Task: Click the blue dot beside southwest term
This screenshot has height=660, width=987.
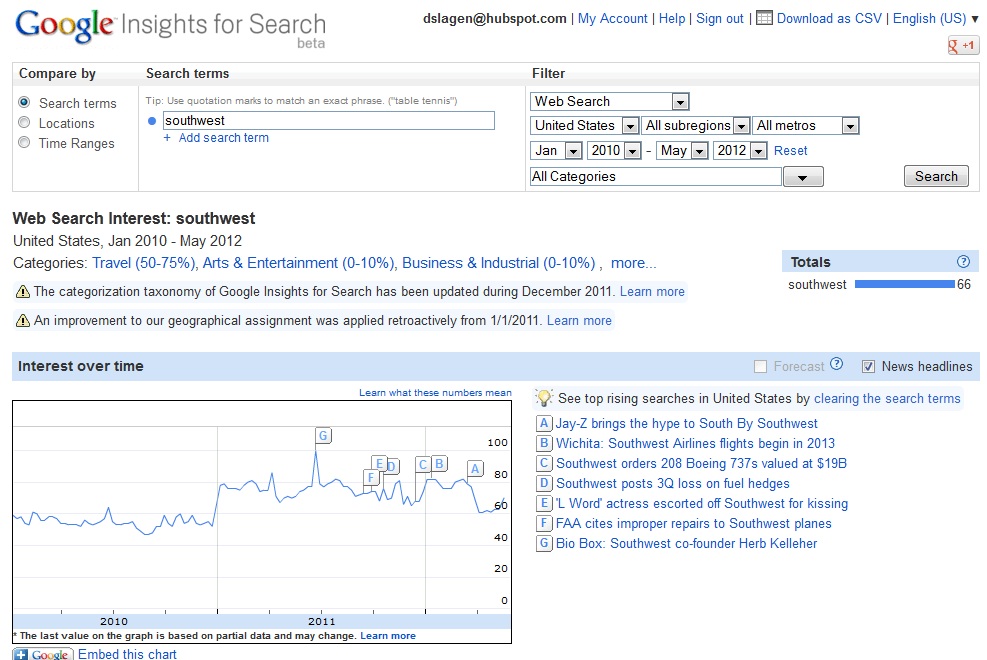Action: click(x=152, y=121)
